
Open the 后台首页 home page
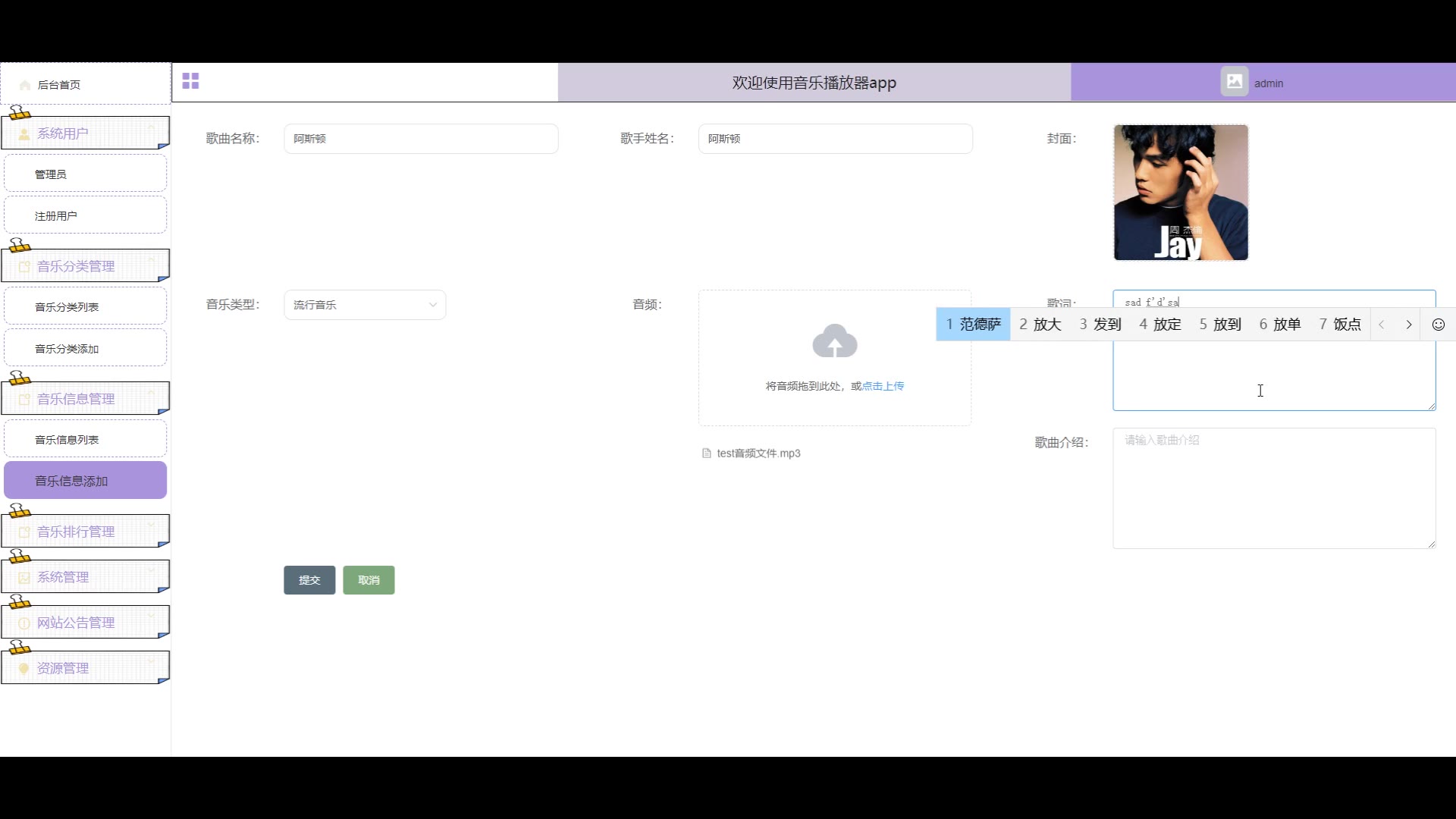click(85, 84)
